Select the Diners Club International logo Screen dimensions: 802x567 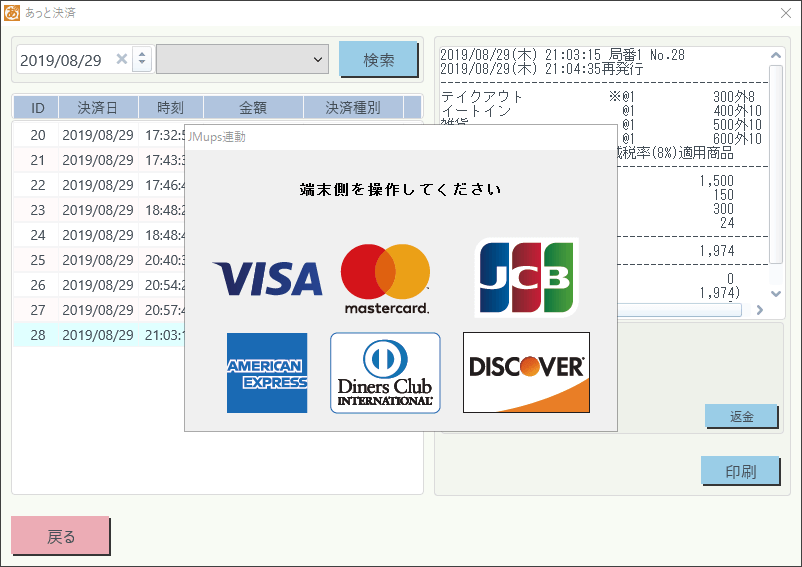tap(385, 373)
